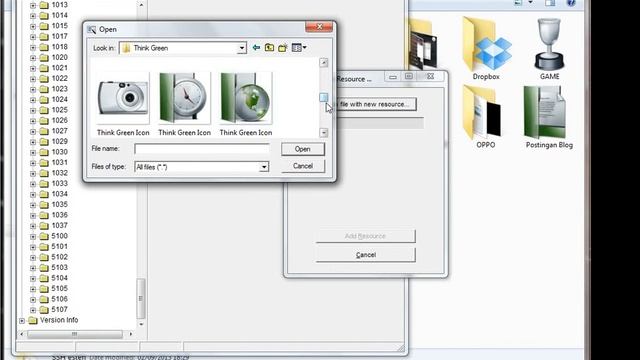Click the Open button in the dialog
Image resolution: width=640 pixels, height=360 pixels.
303,149
